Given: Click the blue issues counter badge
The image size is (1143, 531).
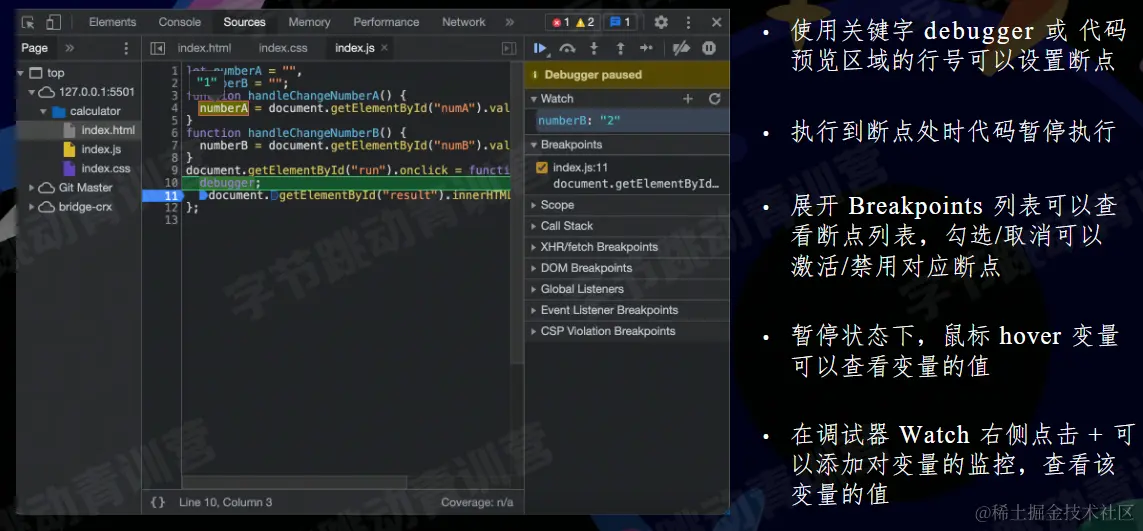Looking at the screenshot, I should [x=620, y=22].
